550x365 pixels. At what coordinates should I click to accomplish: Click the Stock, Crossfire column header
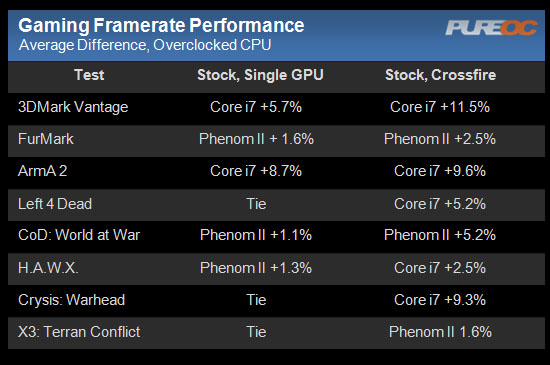point(441,75)
